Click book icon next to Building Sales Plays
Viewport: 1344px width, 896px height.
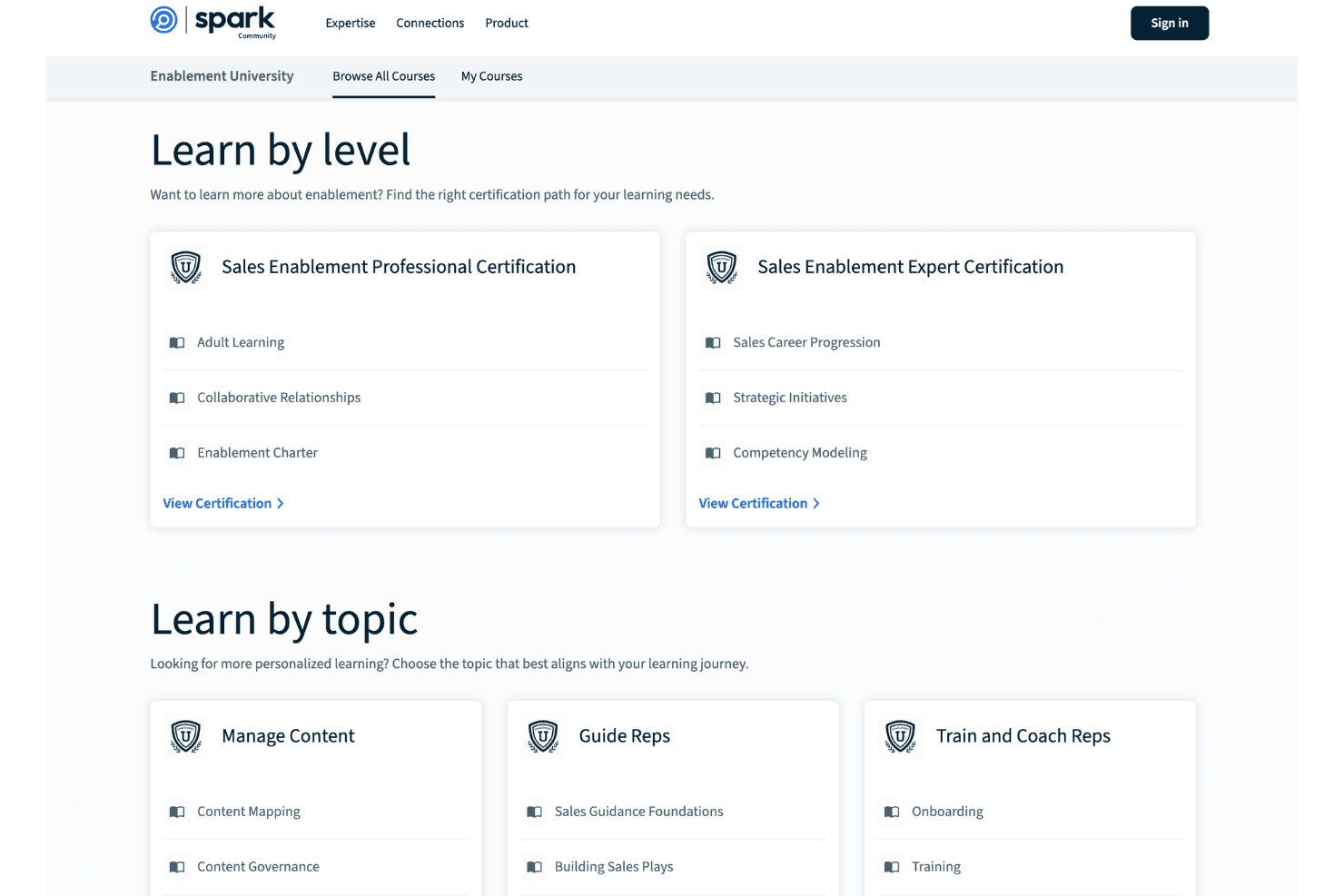click(535, 868)
